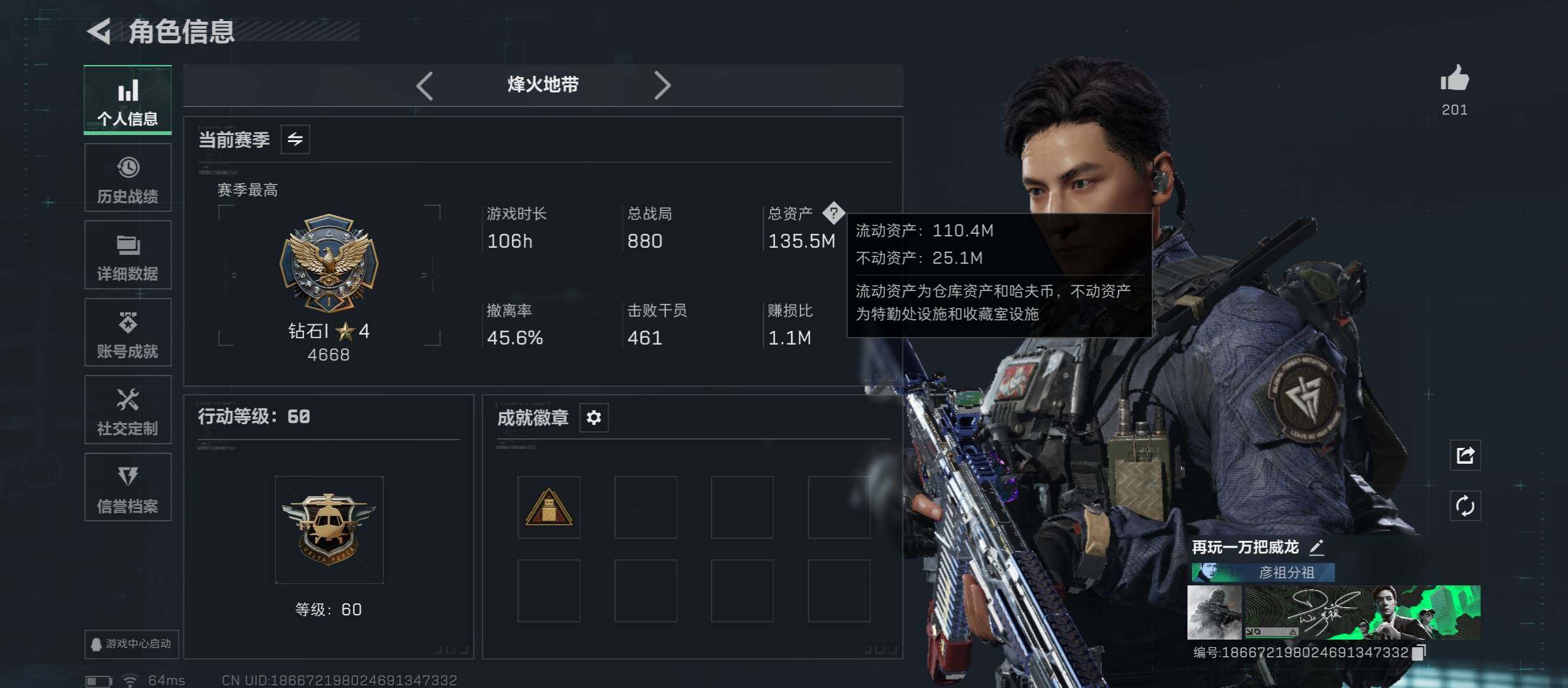Rotate the character with the refresh icon
1568x688 pixels.
(x=1465, y=506)
